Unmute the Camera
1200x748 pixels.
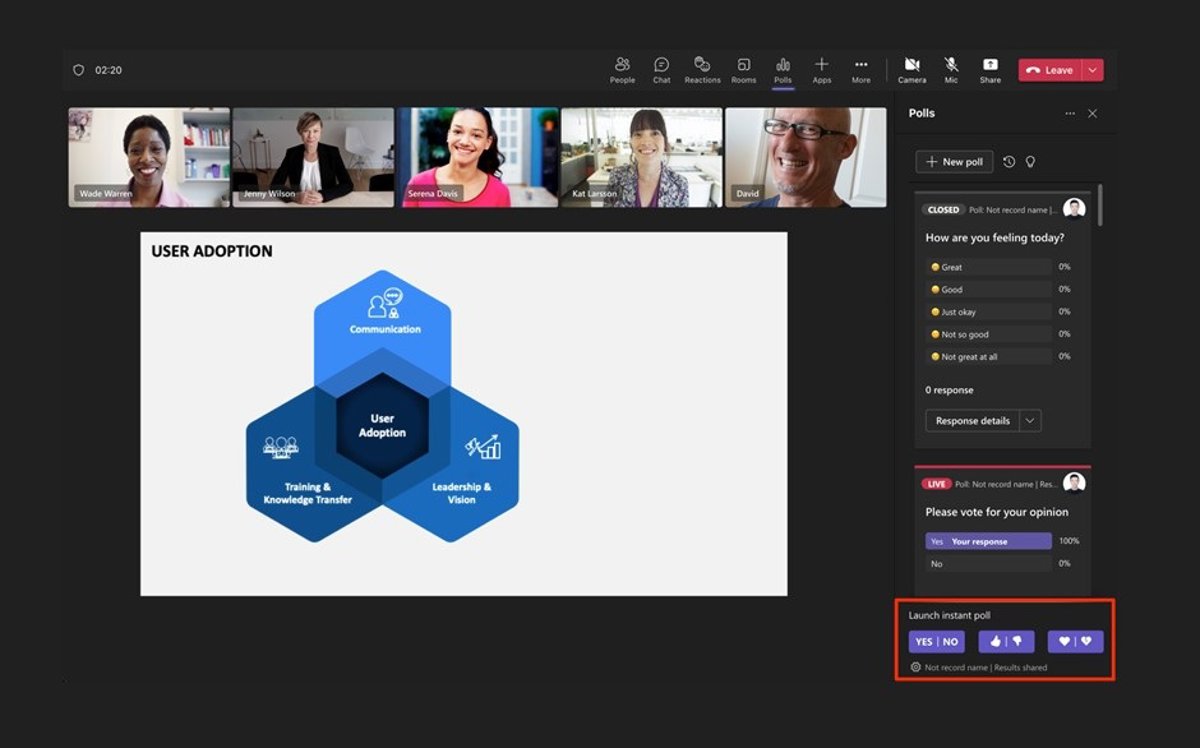pyautogui.click(x=912, y=69)
